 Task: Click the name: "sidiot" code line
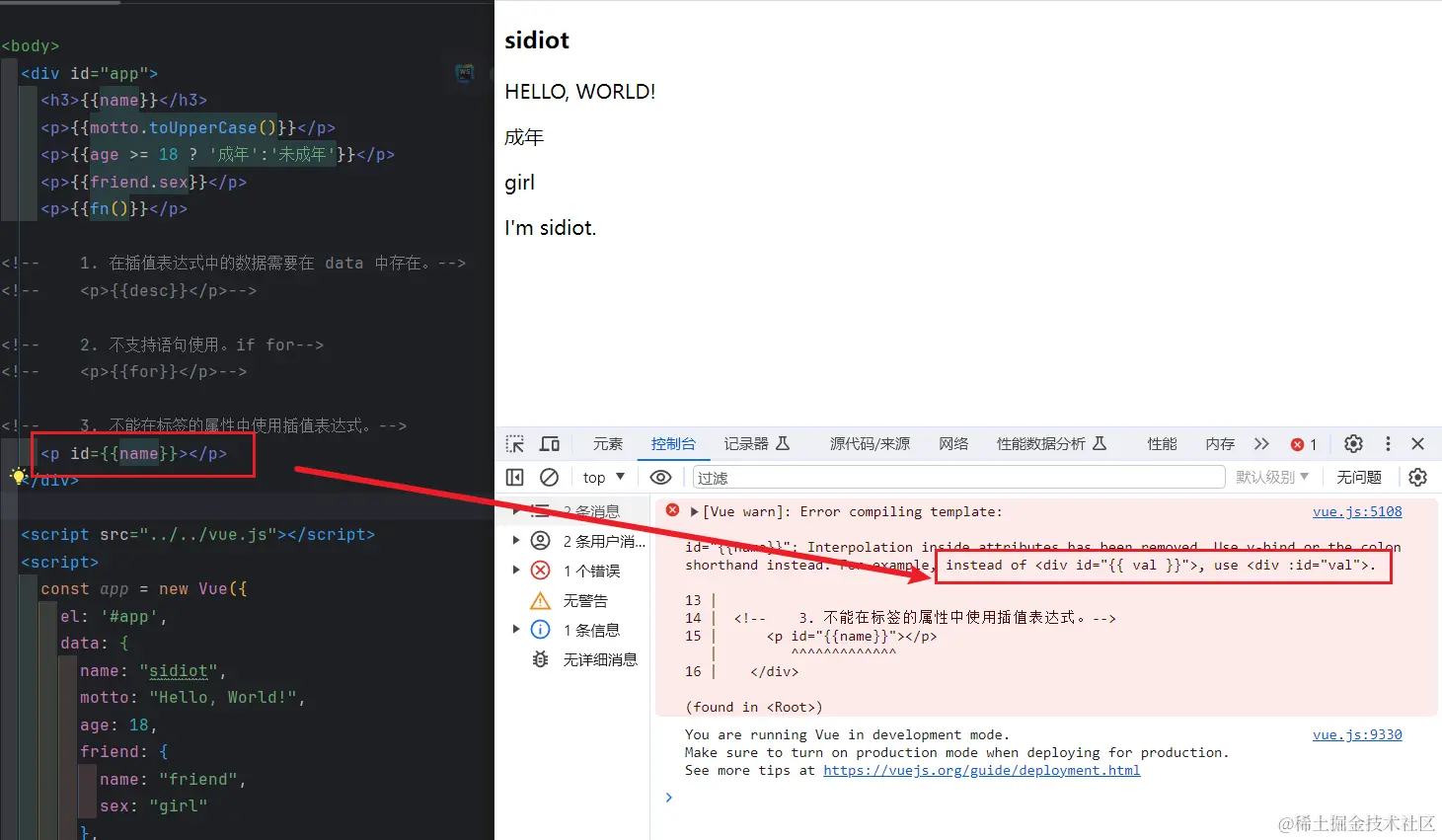point(153,670)
